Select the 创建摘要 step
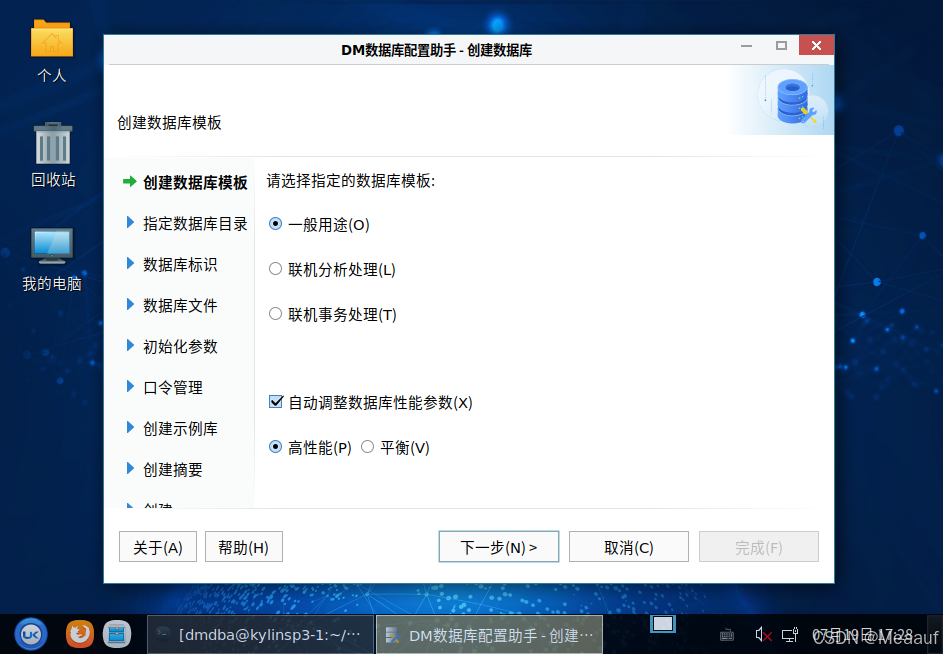This screenshot has width=943, height=654. [x=173, y=469]
